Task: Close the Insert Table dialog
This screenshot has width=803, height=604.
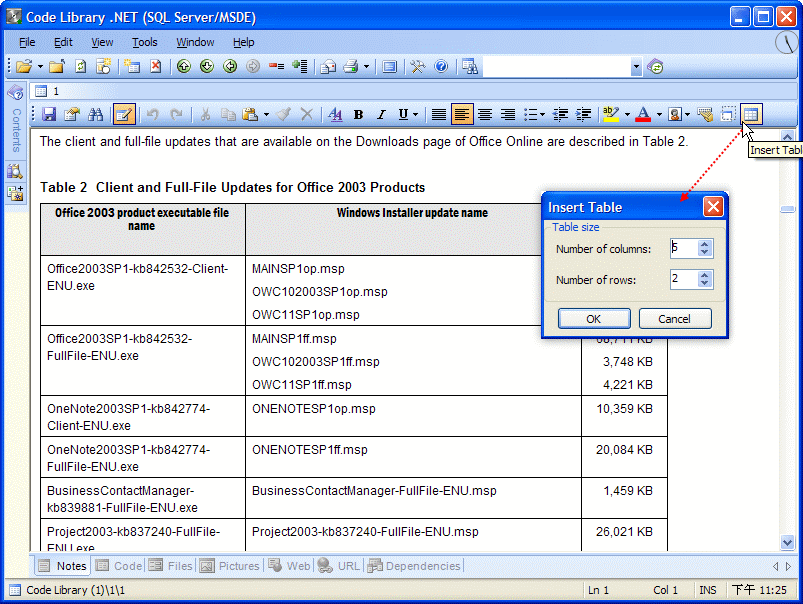Action: pos(713,207)
